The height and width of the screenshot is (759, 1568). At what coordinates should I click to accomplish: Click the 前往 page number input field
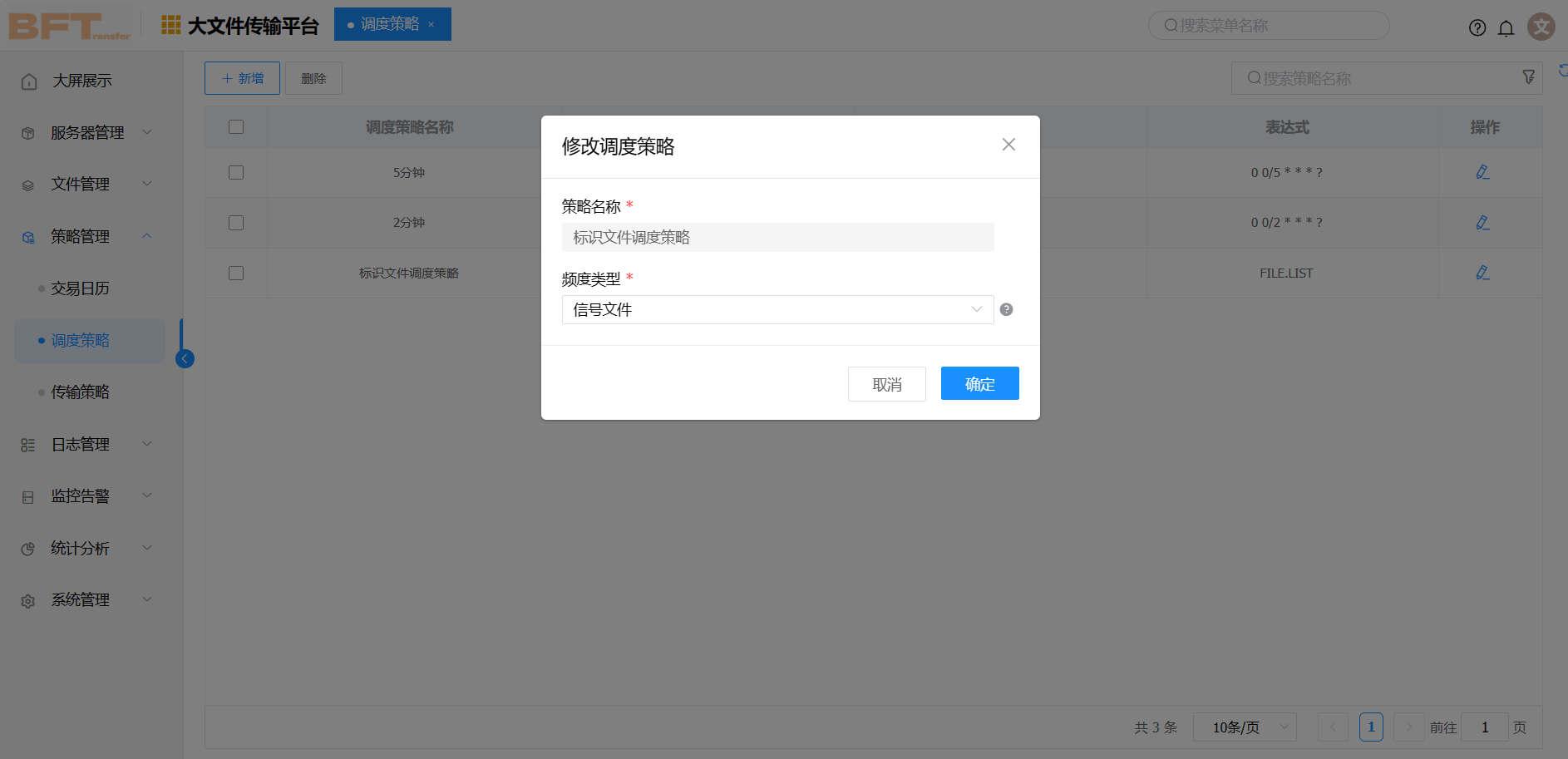point(1484,727)
